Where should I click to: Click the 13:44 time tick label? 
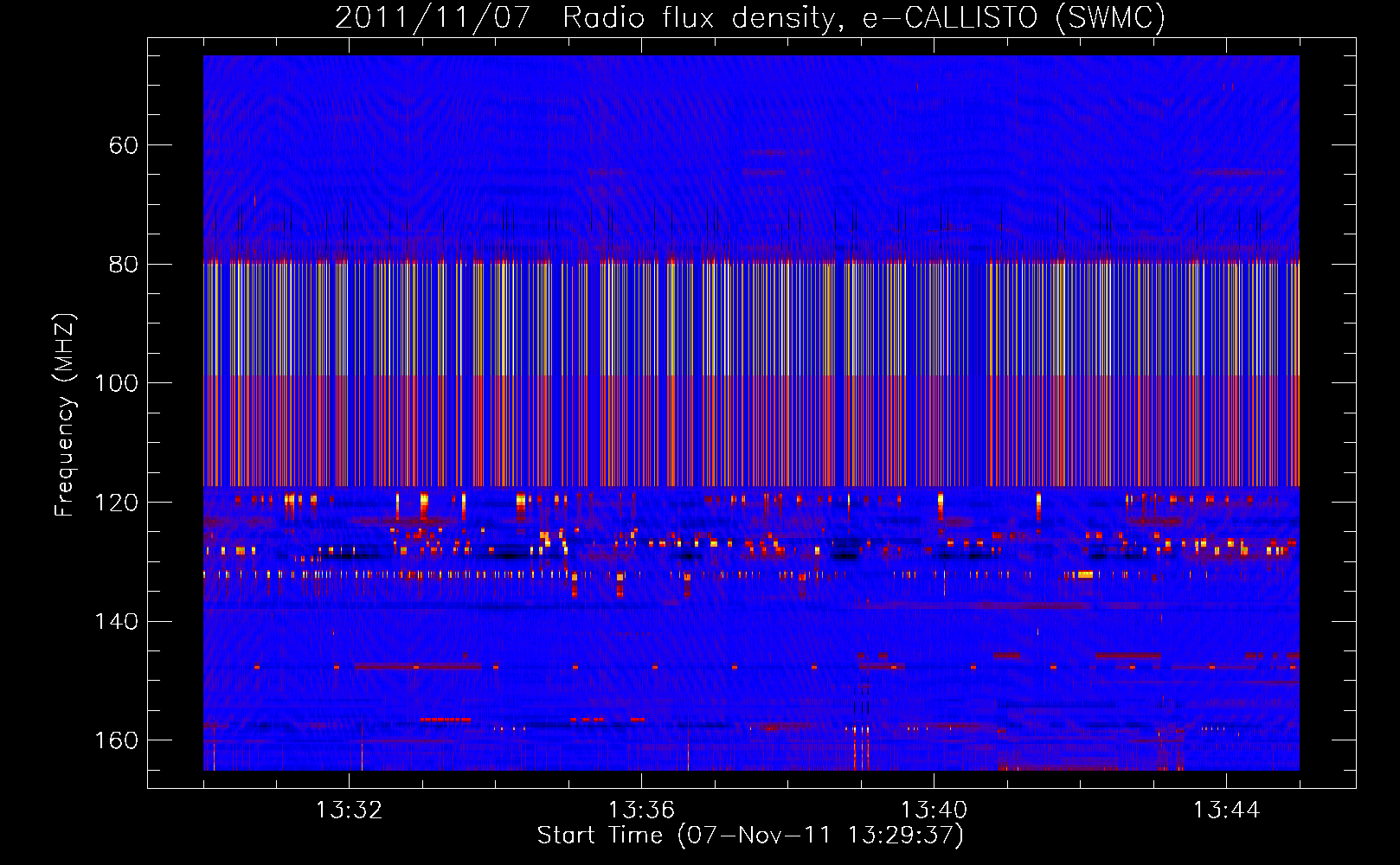point(1226,811)
